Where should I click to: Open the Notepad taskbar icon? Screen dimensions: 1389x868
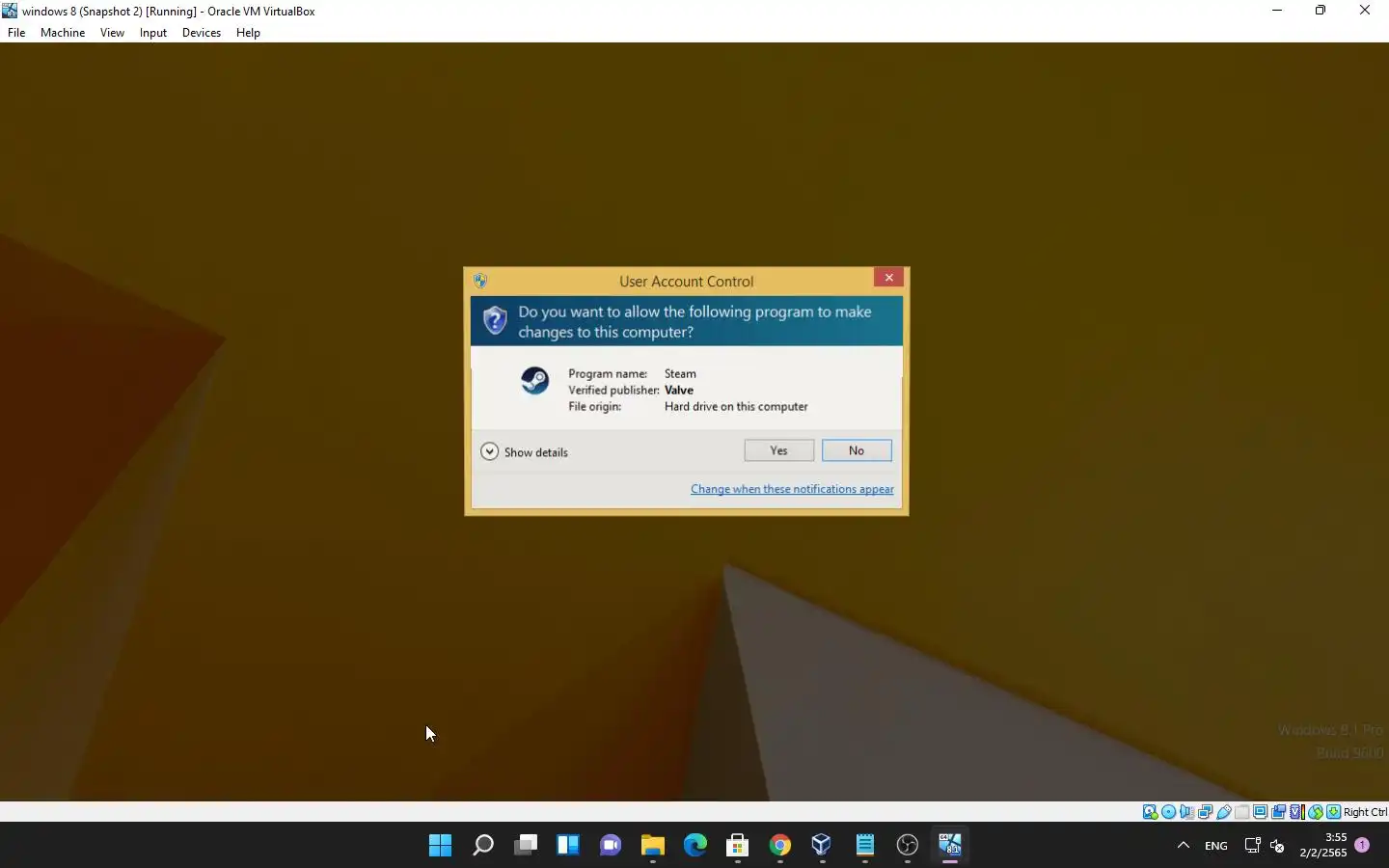865,846
